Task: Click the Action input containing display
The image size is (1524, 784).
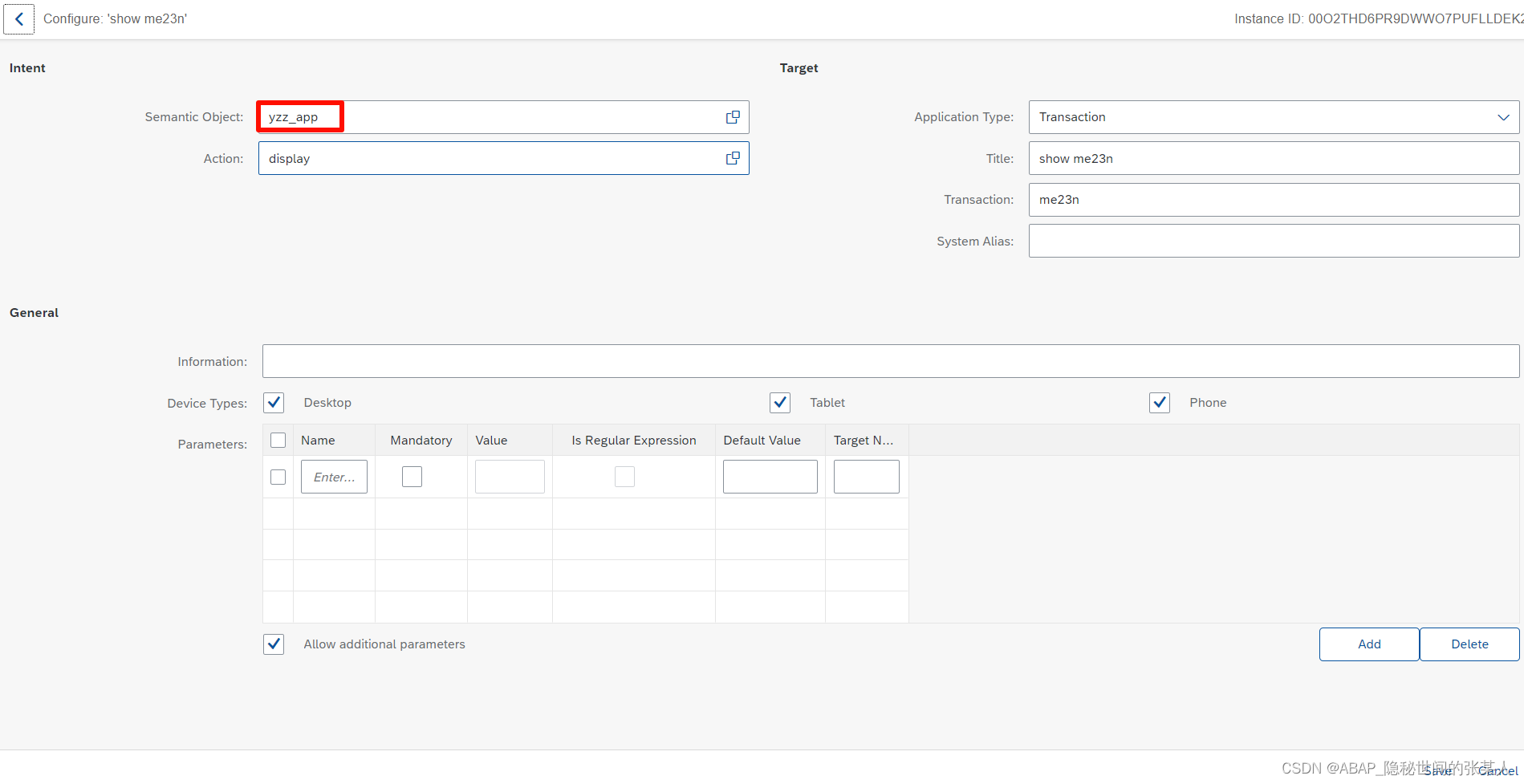Action: point(503,158)
